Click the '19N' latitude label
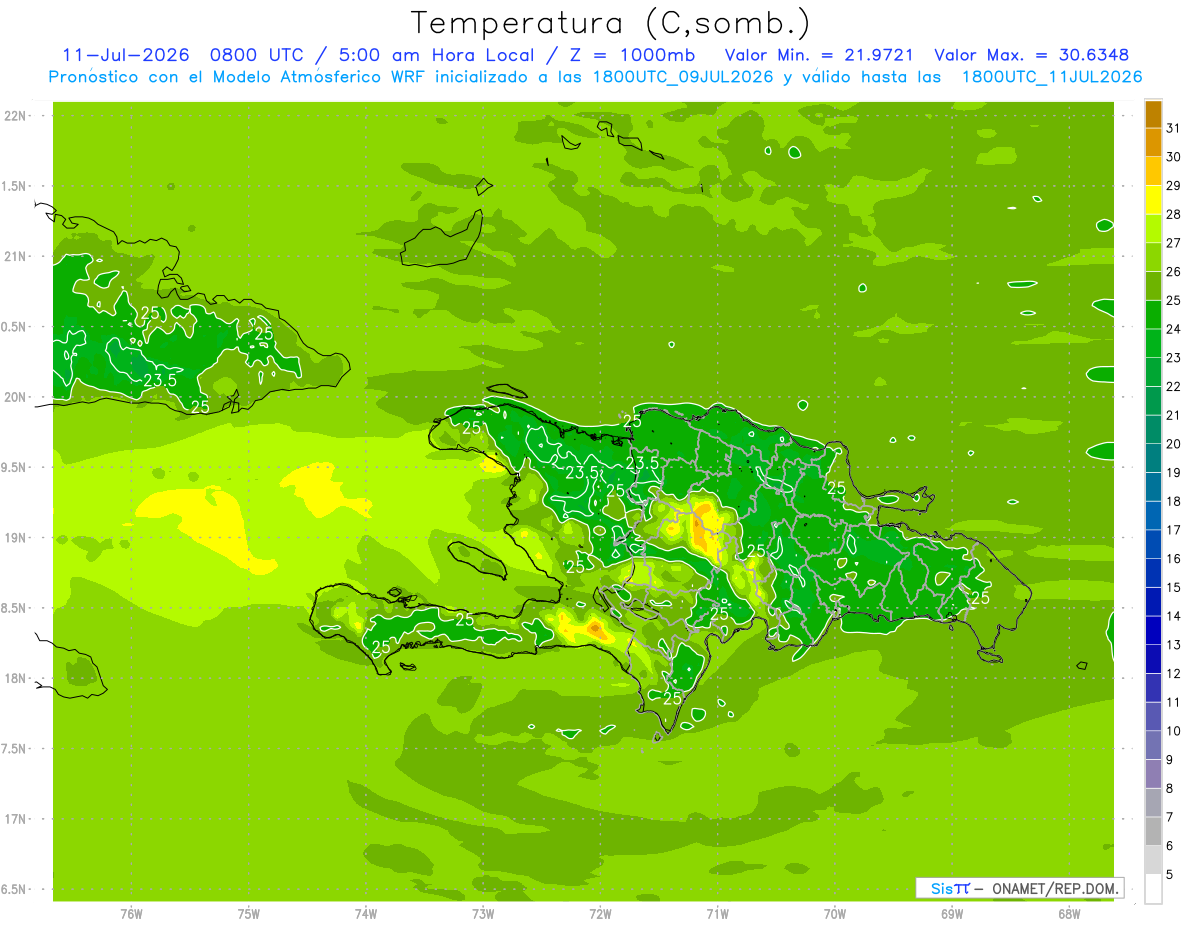Image resolution: width=1200 pixels, height=927 pixels. point(15,538)
